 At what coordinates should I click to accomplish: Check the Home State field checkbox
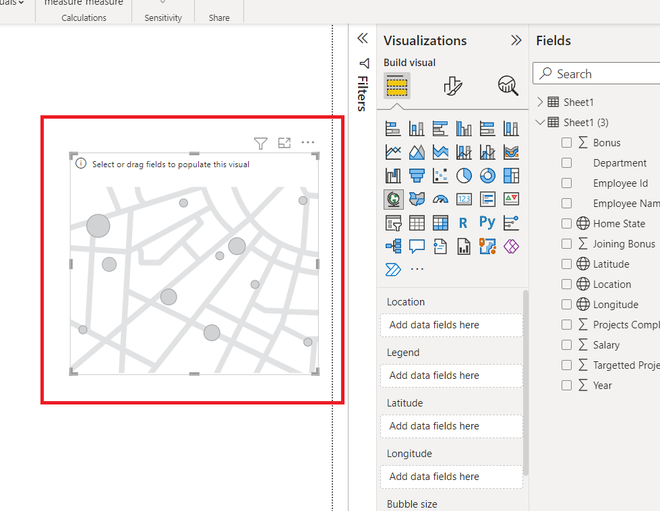[567, 224]
